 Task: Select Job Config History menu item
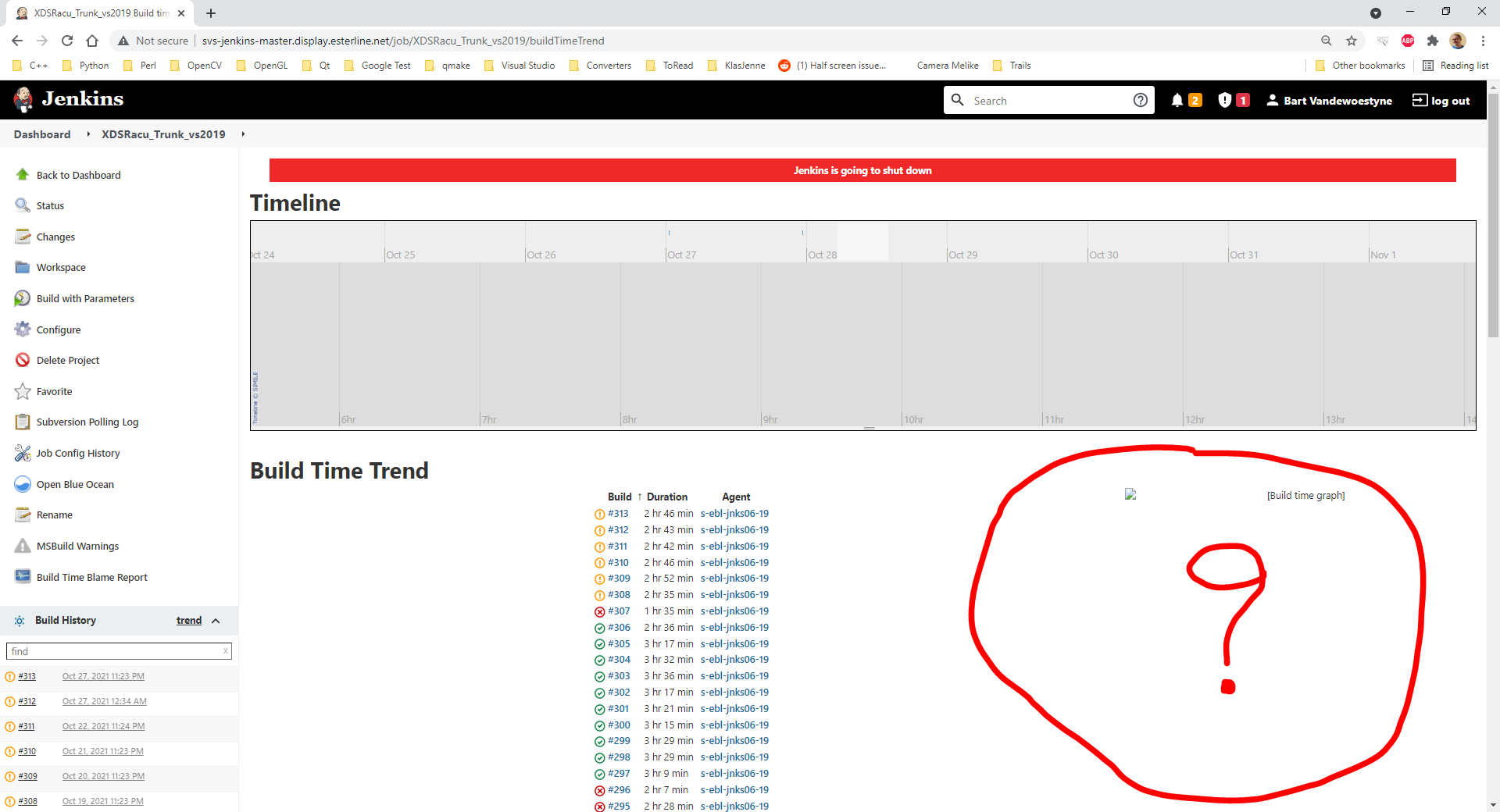(78, 453)
